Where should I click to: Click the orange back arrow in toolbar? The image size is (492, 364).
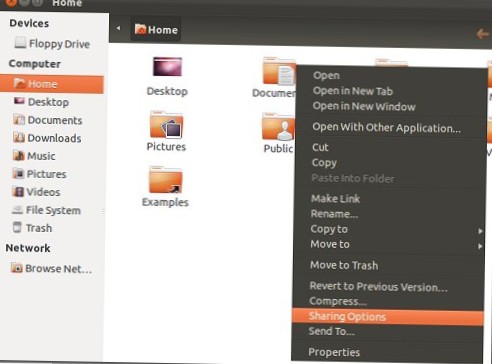click(482, 34)
